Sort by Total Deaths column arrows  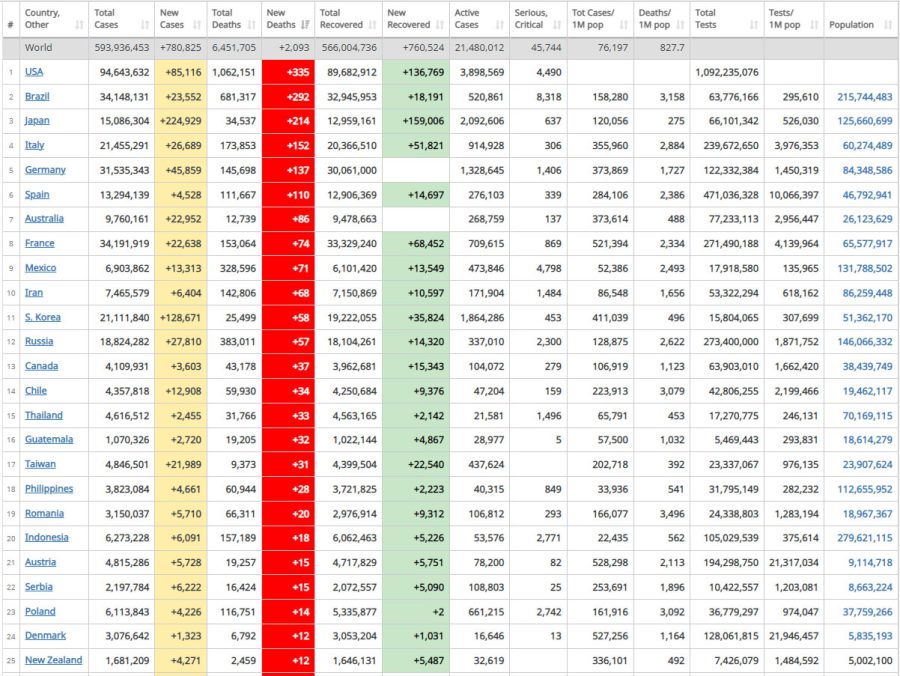[x=251, y=25]
